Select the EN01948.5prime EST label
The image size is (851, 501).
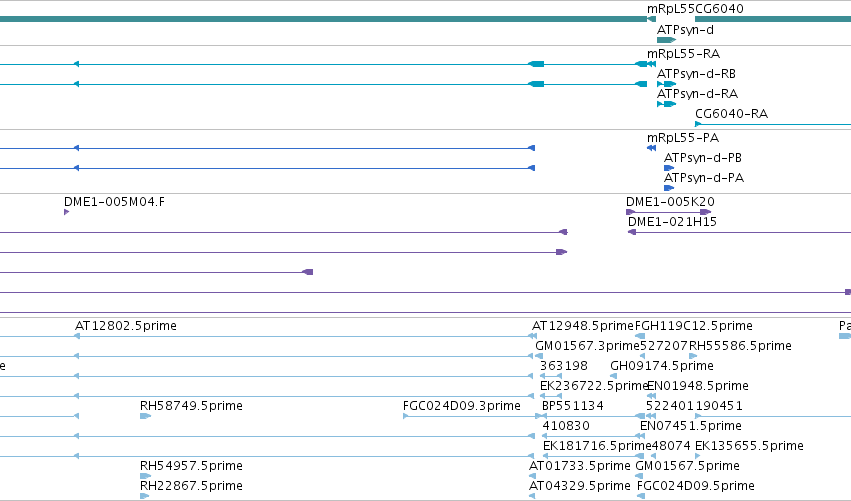698,386
